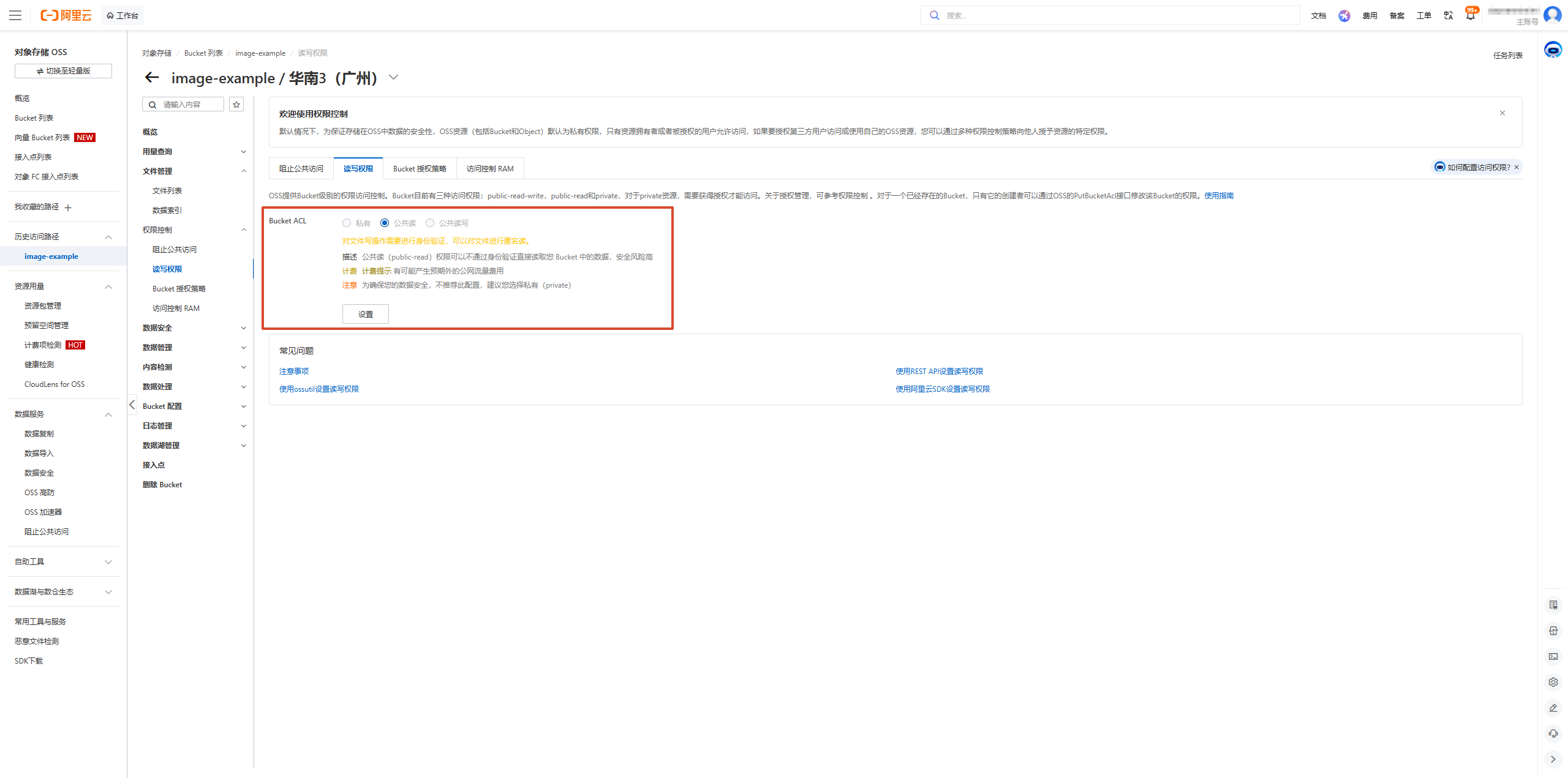Open settings gear icon on right edge
This screenshot has width=1568, height=778.
pos(1553,681)
